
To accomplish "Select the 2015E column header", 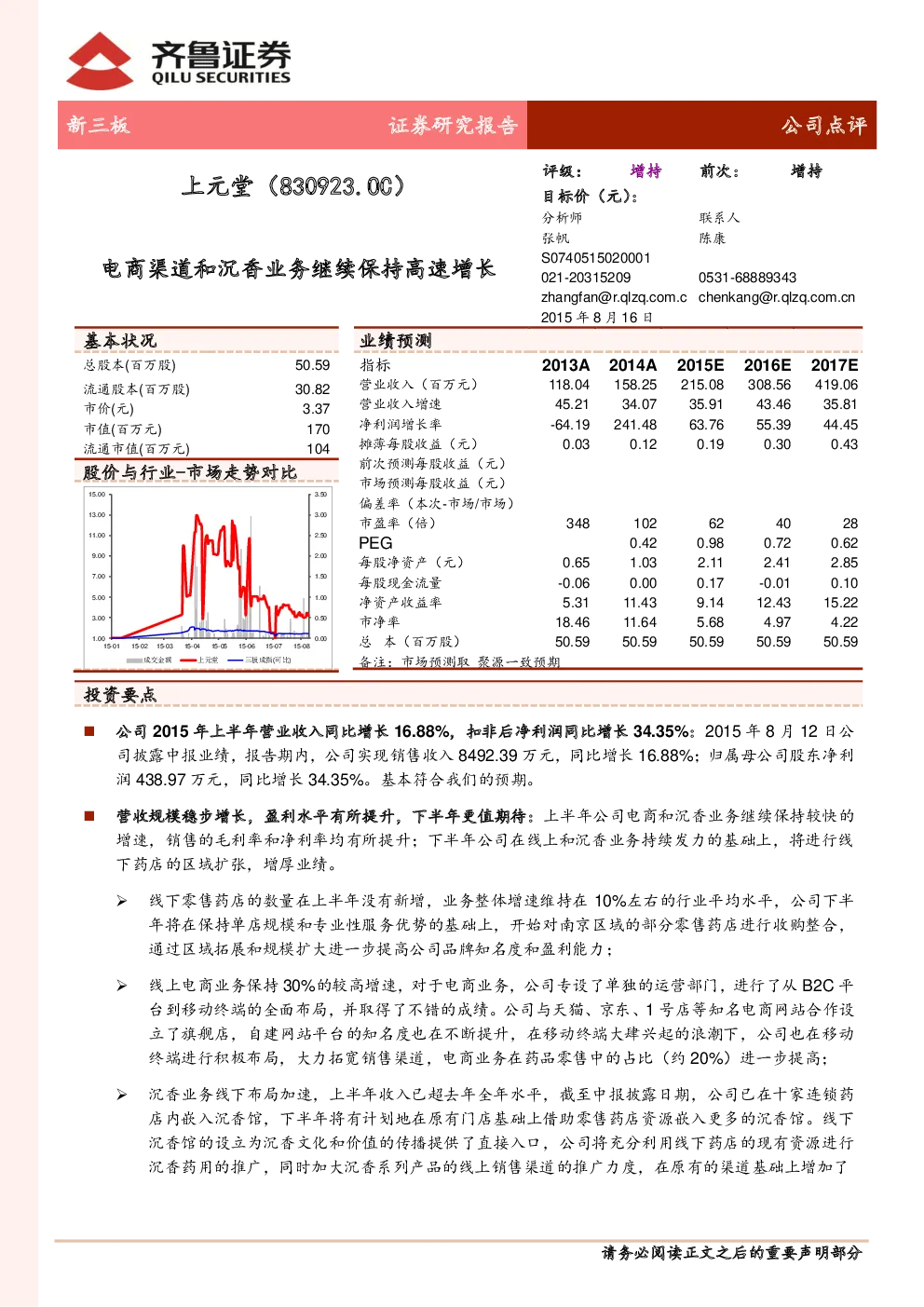I will click(700, 365).
